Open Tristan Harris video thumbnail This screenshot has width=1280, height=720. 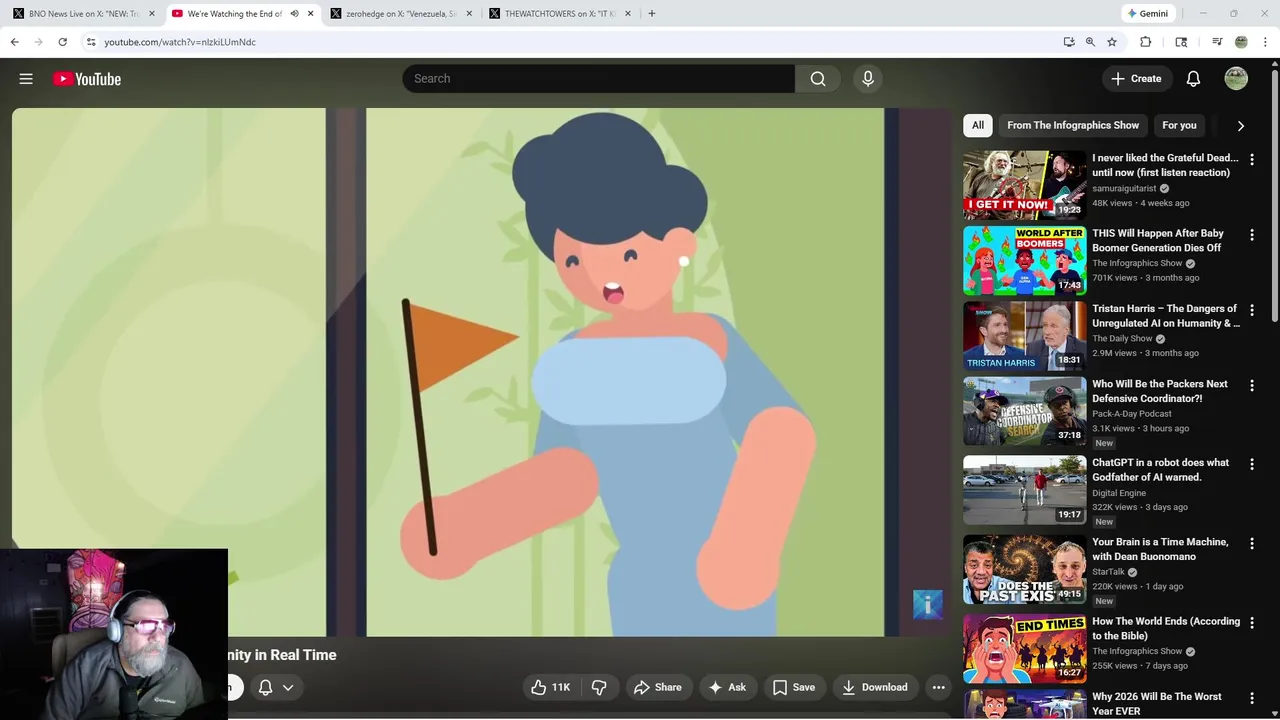[x=1024, y=336]
